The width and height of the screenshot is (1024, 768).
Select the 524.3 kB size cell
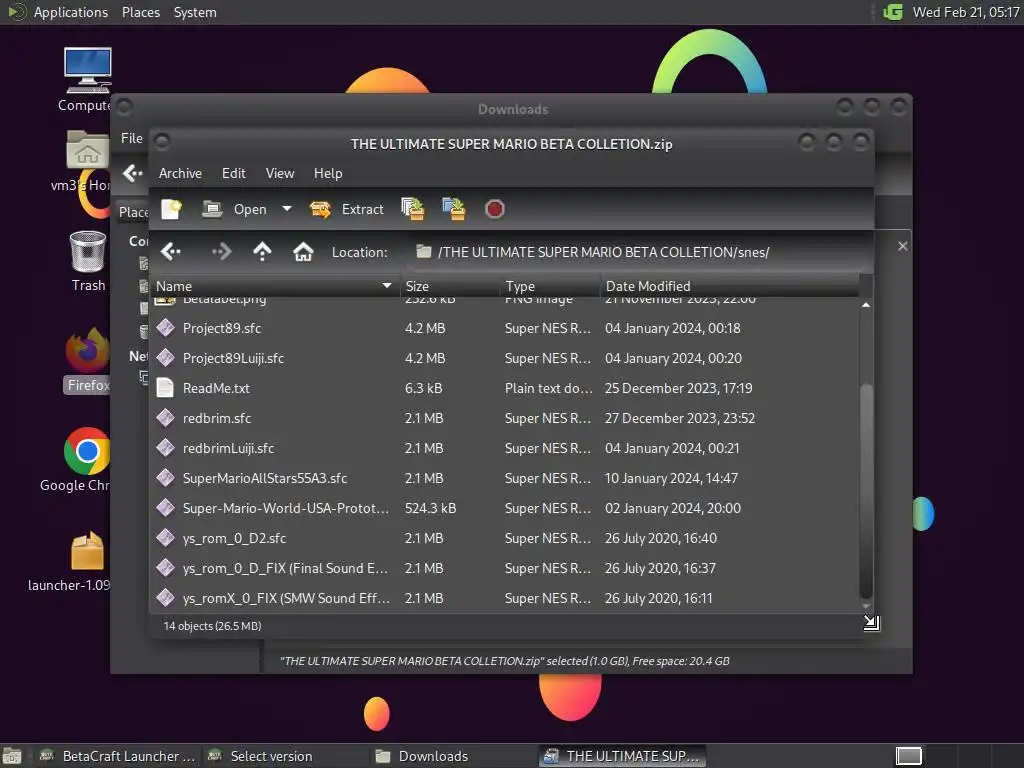(x=430, y=508)
